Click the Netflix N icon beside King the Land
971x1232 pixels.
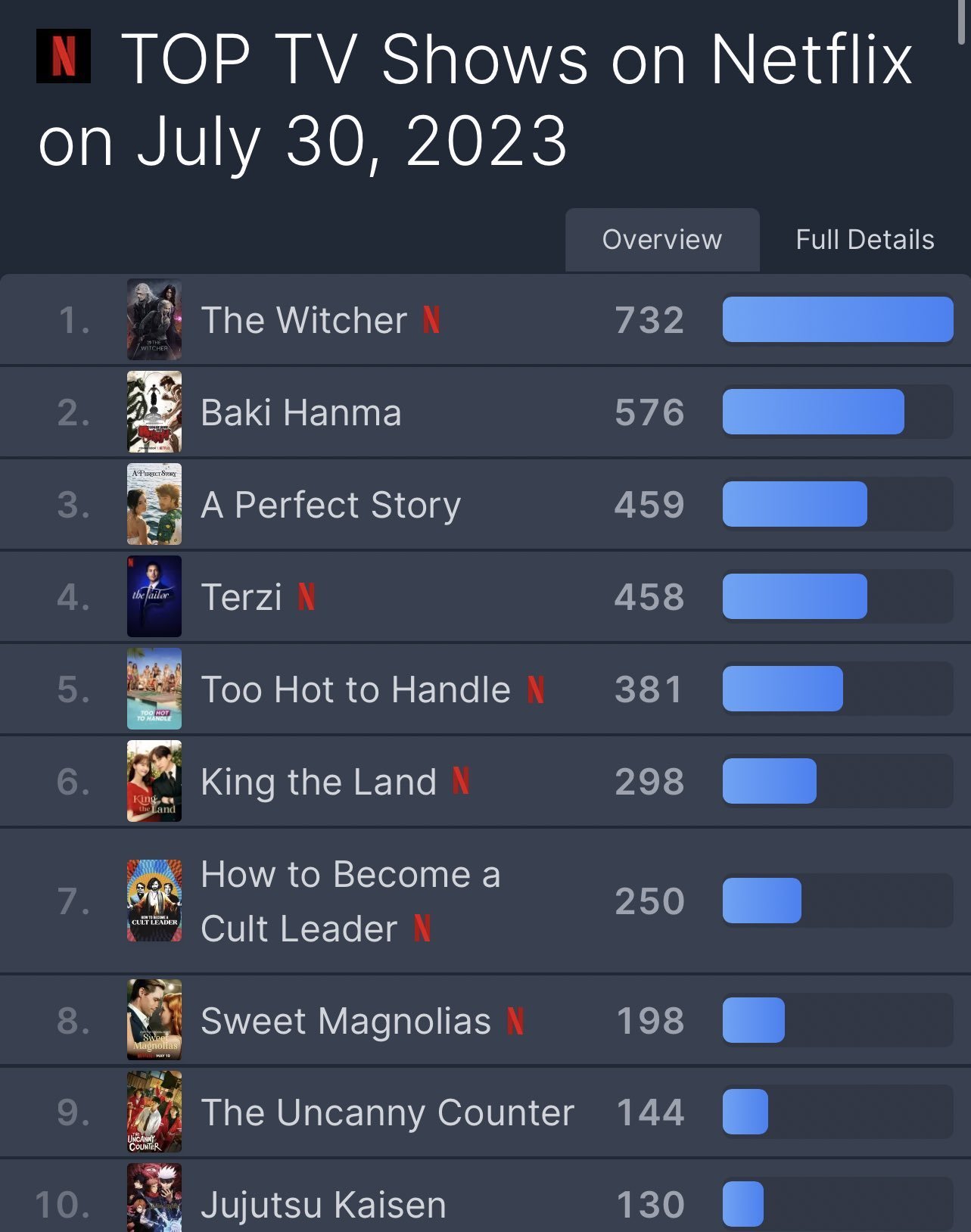(x=461, y=782)
